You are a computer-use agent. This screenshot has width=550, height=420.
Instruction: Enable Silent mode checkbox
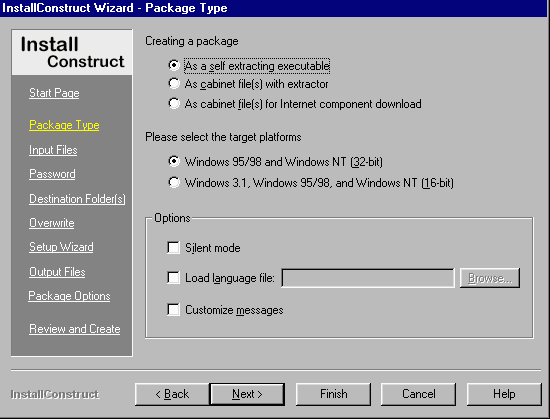(x=173, y=247)
